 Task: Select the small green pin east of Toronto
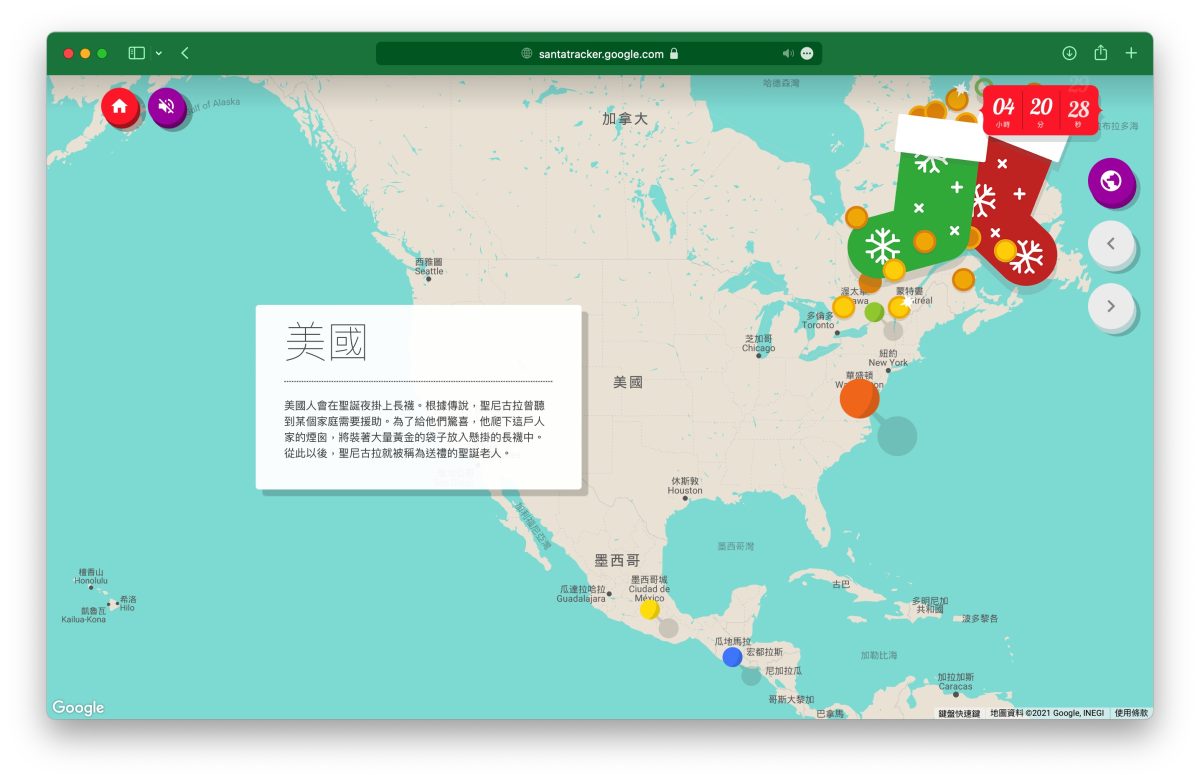pos(874,312)
